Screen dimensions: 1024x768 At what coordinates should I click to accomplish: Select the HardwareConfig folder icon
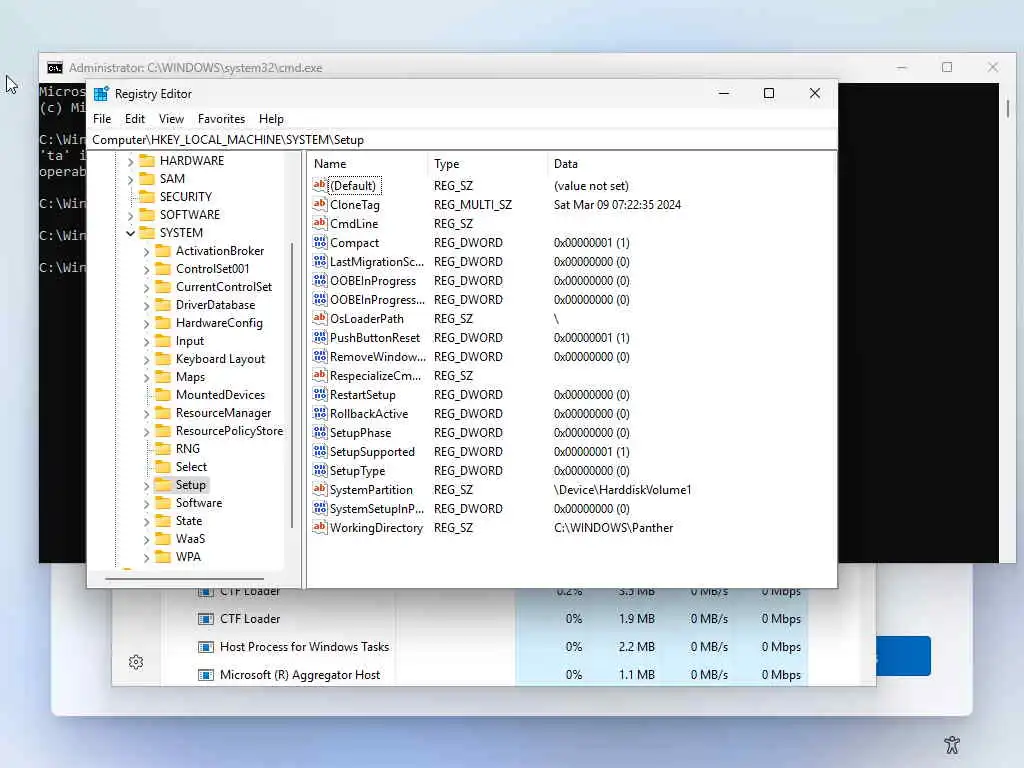pos(163,323)
